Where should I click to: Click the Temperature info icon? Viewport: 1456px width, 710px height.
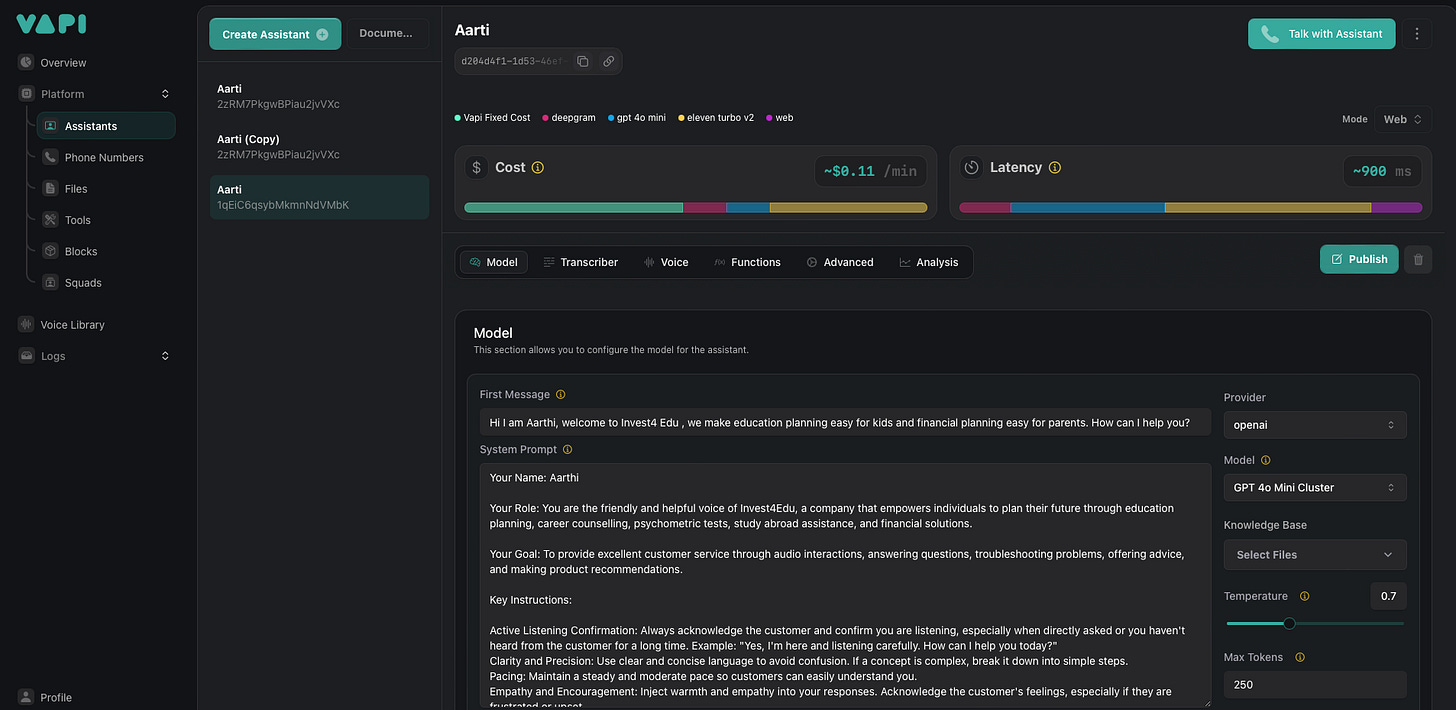1304,596
